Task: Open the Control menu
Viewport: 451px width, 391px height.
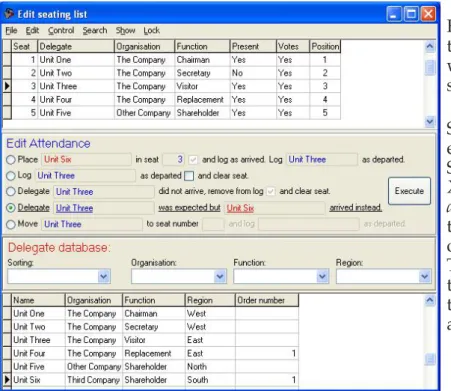Action: [x=61, y=31]
